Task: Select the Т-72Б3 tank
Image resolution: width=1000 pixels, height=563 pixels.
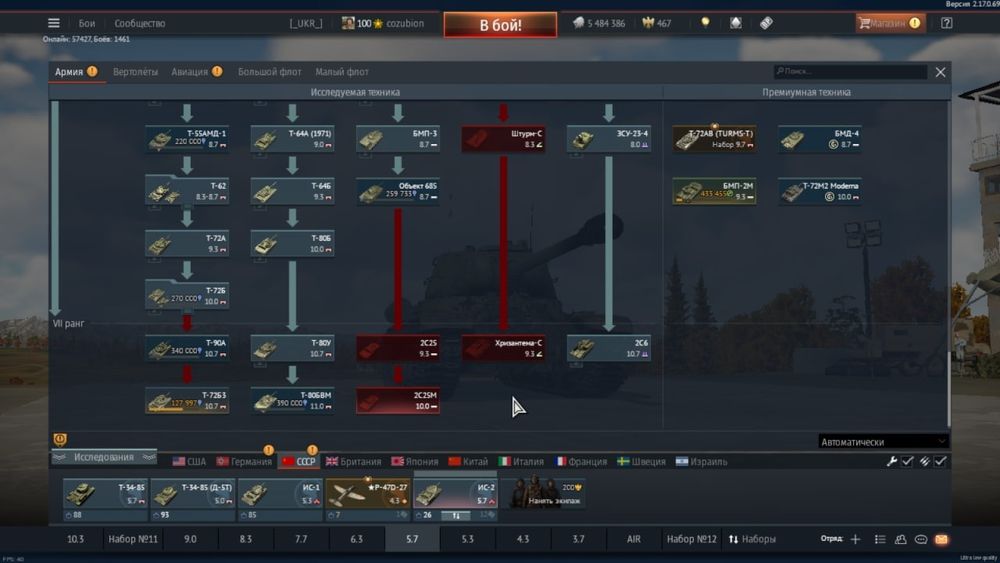Action: point(187,400)
